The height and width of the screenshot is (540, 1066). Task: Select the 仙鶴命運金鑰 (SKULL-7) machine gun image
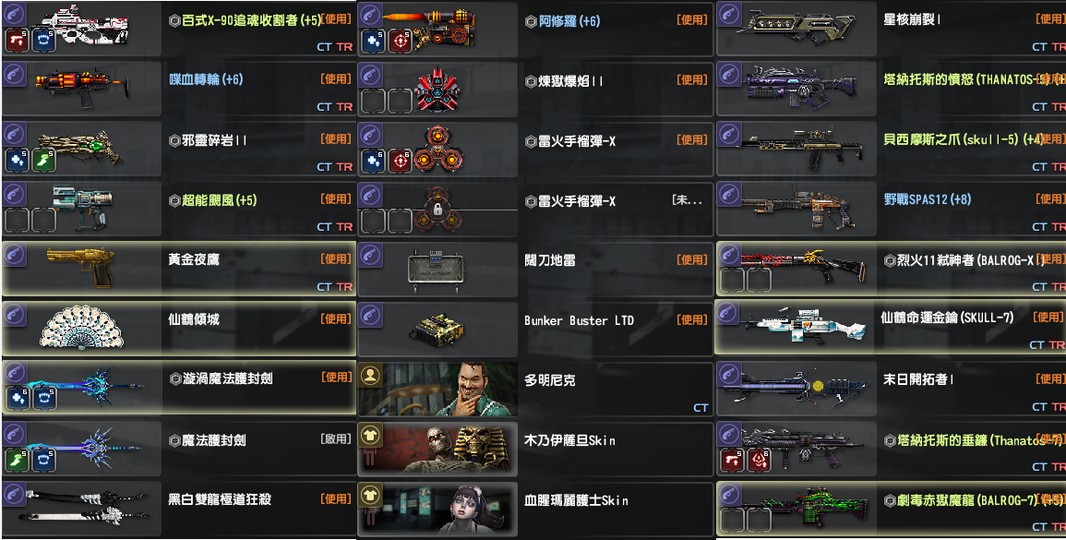806,328
